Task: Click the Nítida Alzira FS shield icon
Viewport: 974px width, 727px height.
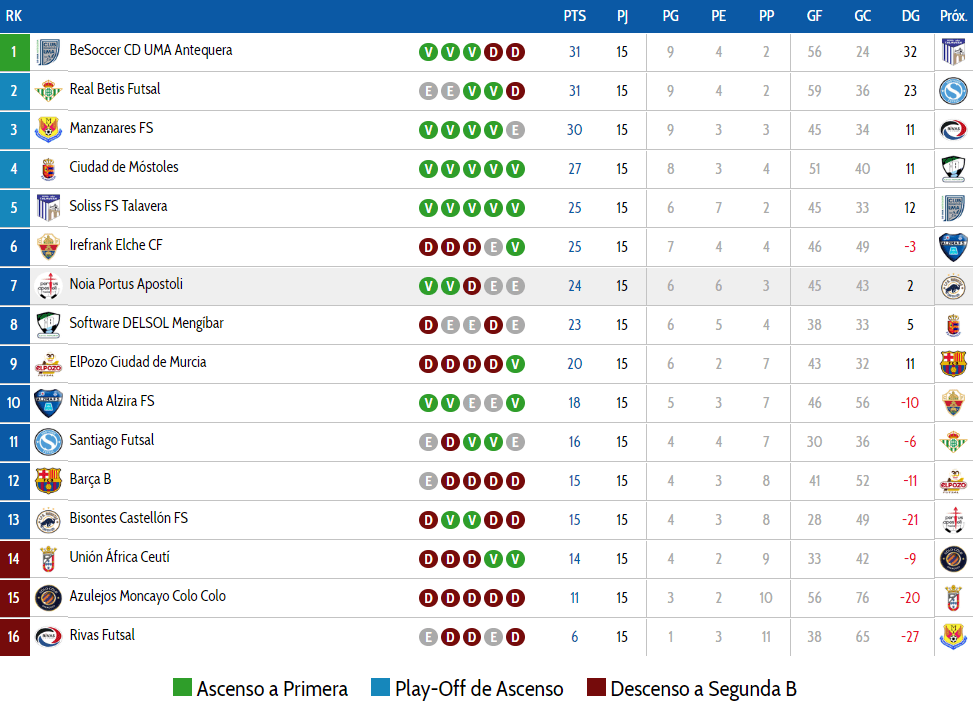Action: pyautogui.click(x=48, y=402)
